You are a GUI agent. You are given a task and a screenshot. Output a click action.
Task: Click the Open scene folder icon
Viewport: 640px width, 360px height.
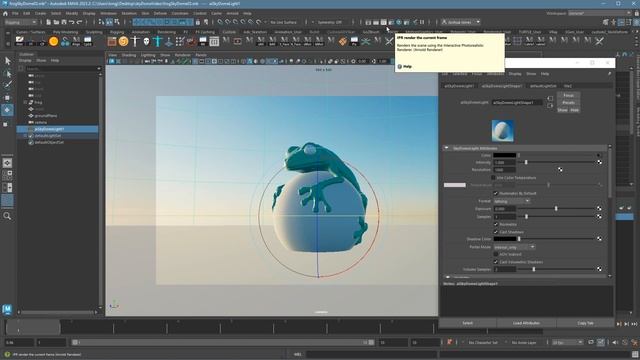[x=56, y=22]
